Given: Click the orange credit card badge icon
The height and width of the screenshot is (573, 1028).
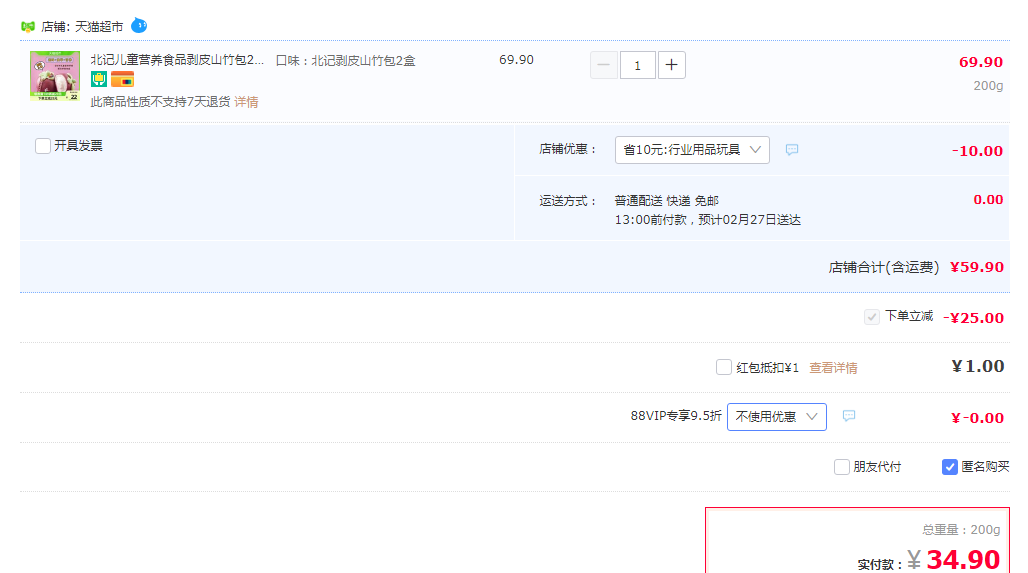Looking at the screenshot, I should pyautogui.click(x=122, y=79).
